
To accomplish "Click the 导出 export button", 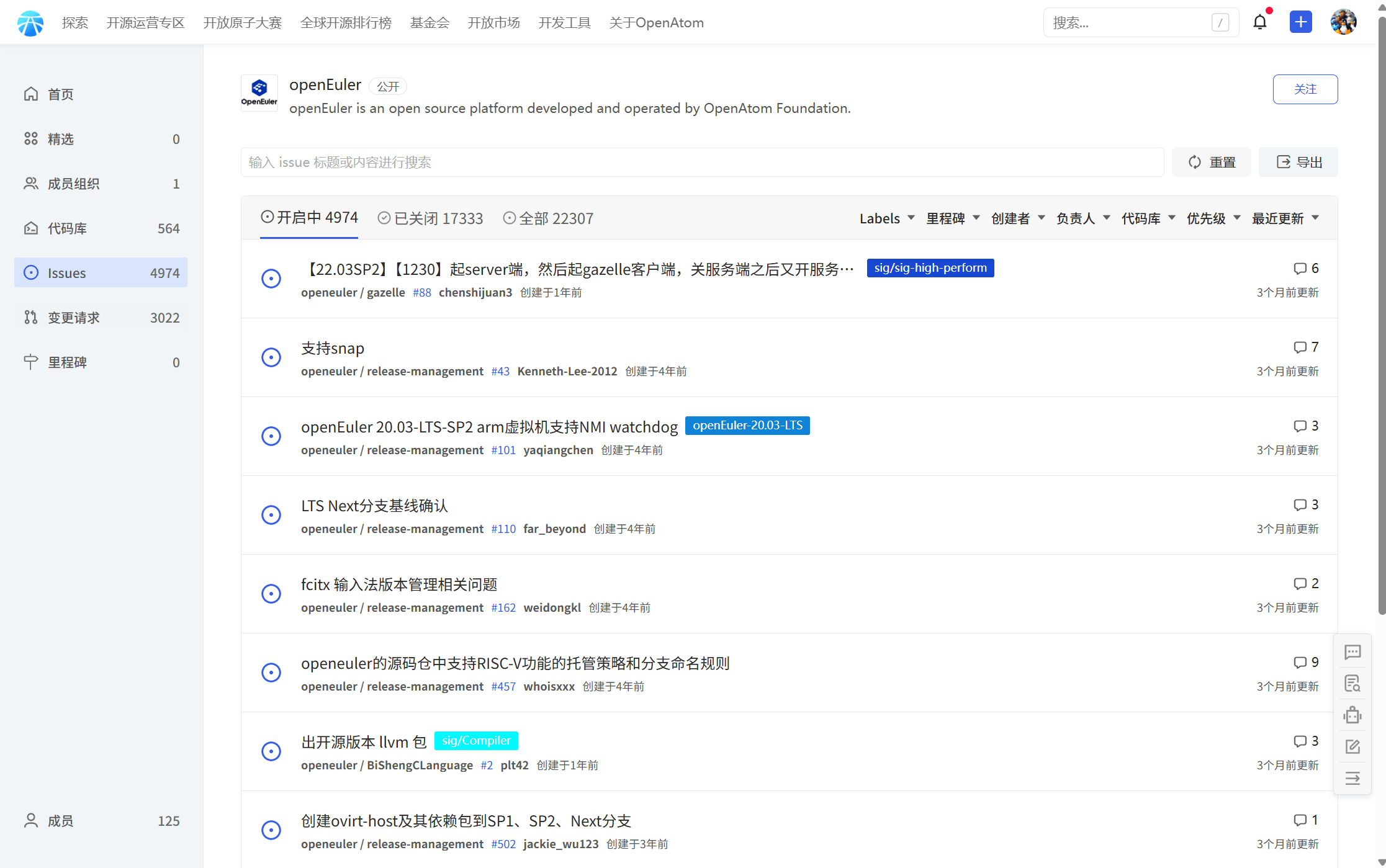I will click(x=1298, y=162).
